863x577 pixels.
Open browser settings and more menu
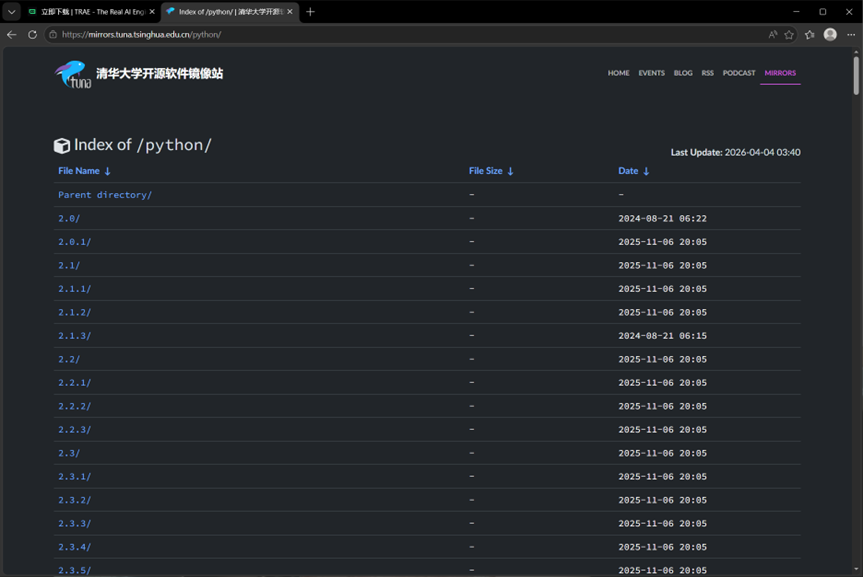point(851,35)
